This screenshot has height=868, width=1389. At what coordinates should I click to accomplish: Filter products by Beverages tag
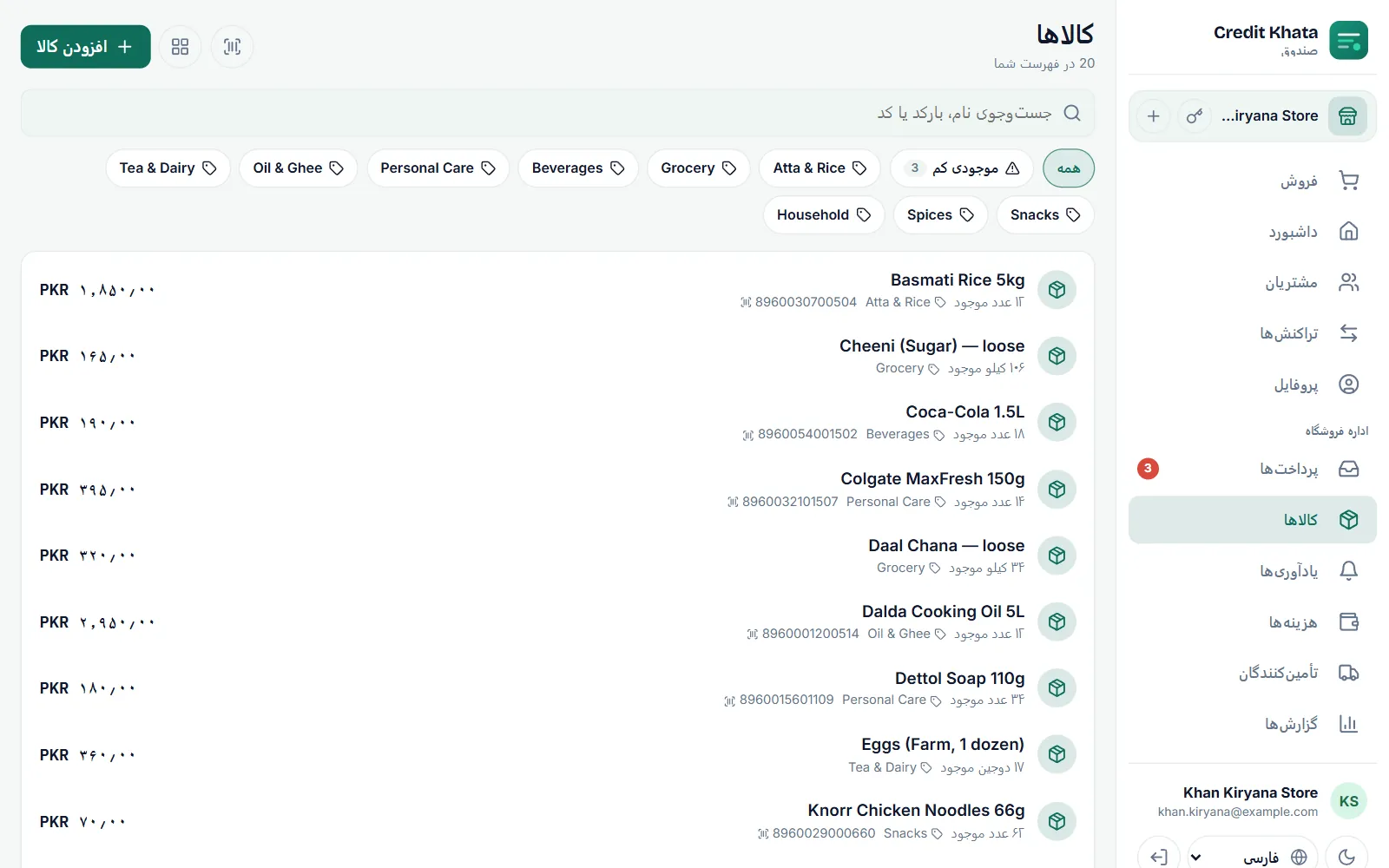pyautogui.click(x=578, y=168)
